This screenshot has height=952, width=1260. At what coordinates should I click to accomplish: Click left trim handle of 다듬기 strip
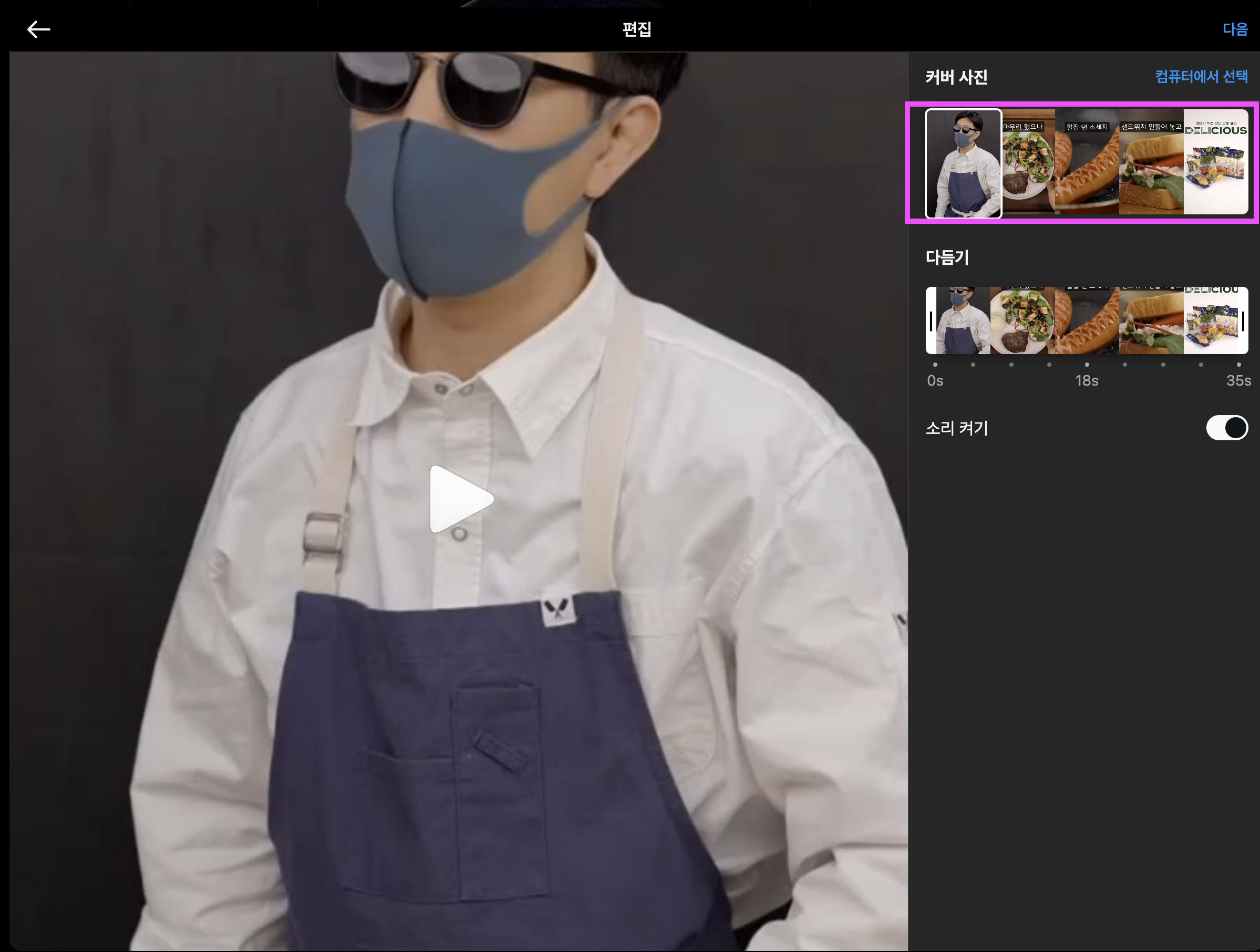click(x=931, y=321)
